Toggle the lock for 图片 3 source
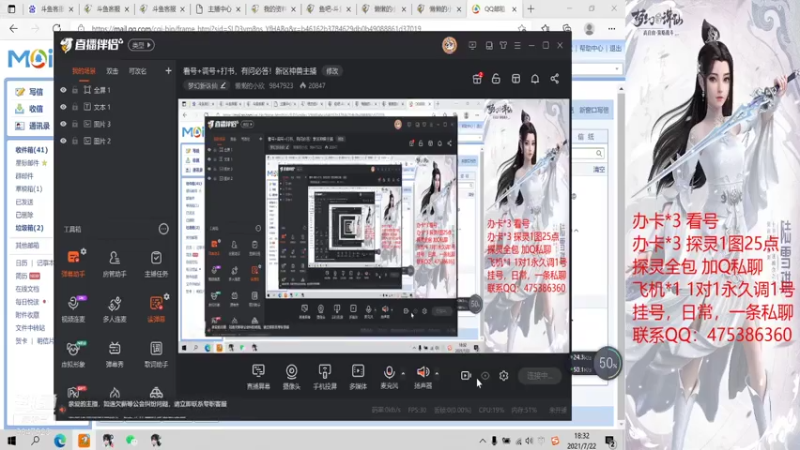Viewport: 800px width, 450px height. pyautogui.click(x=75, y=124)
